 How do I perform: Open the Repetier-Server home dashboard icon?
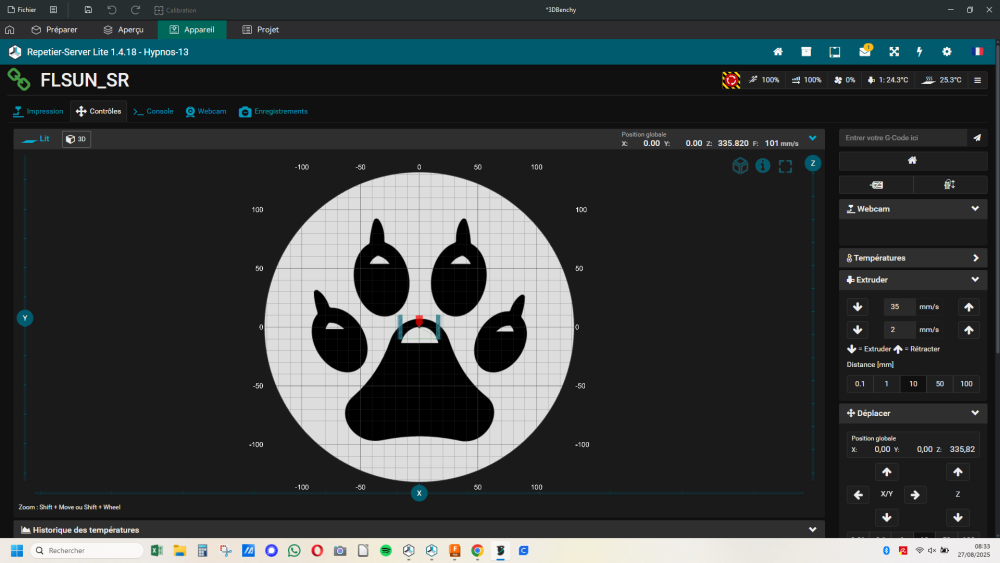pos(778,52)
